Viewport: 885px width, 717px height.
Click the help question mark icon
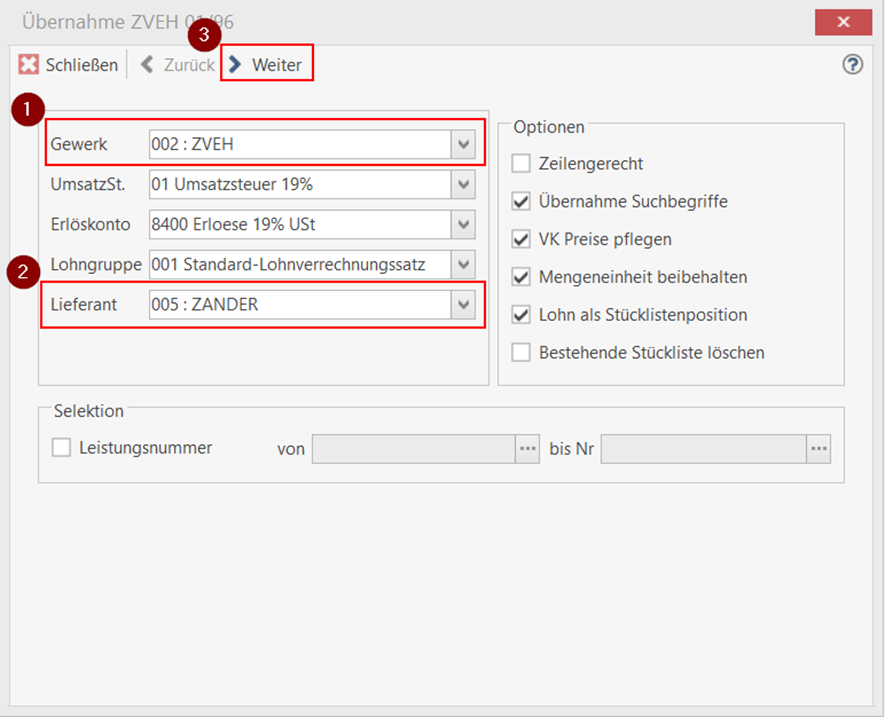pyautogui.click(x=852, y=65)
